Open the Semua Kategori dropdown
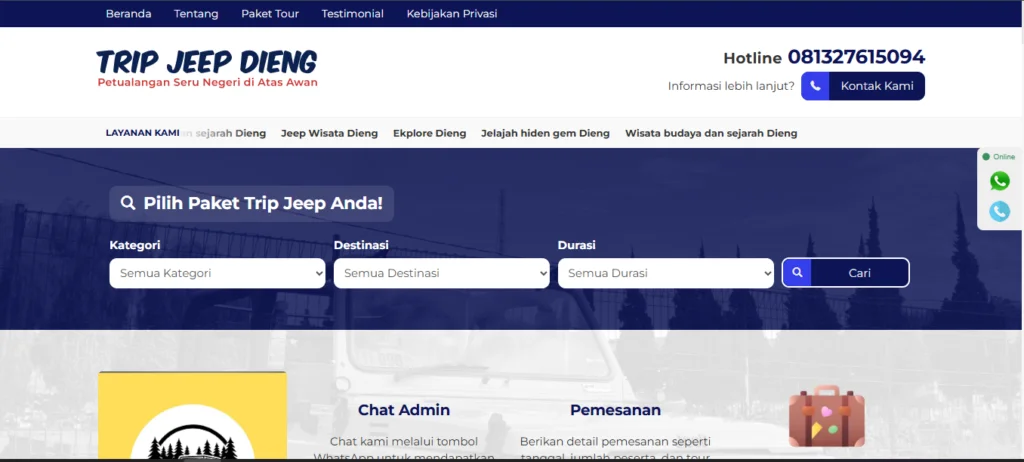 [217, 273]
